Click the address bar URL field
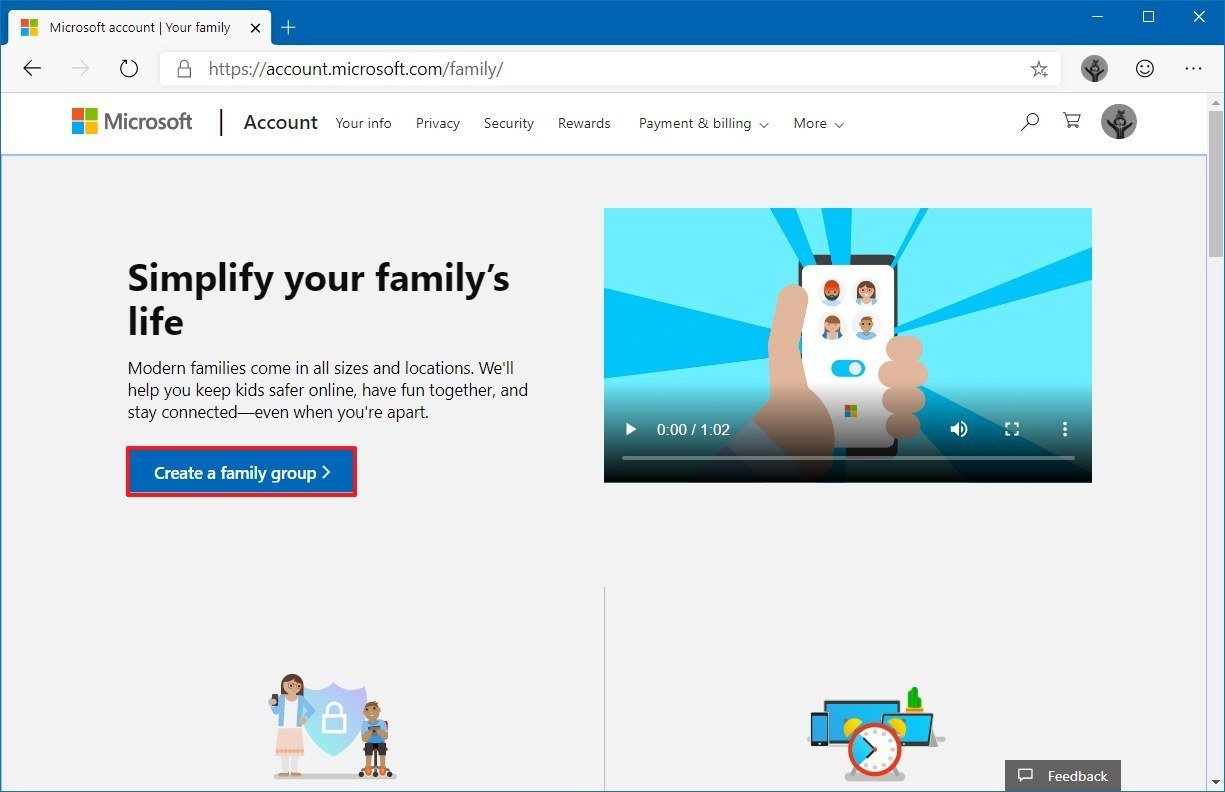This screenshot has width=1225, height=792. click(x=600, y=69)
